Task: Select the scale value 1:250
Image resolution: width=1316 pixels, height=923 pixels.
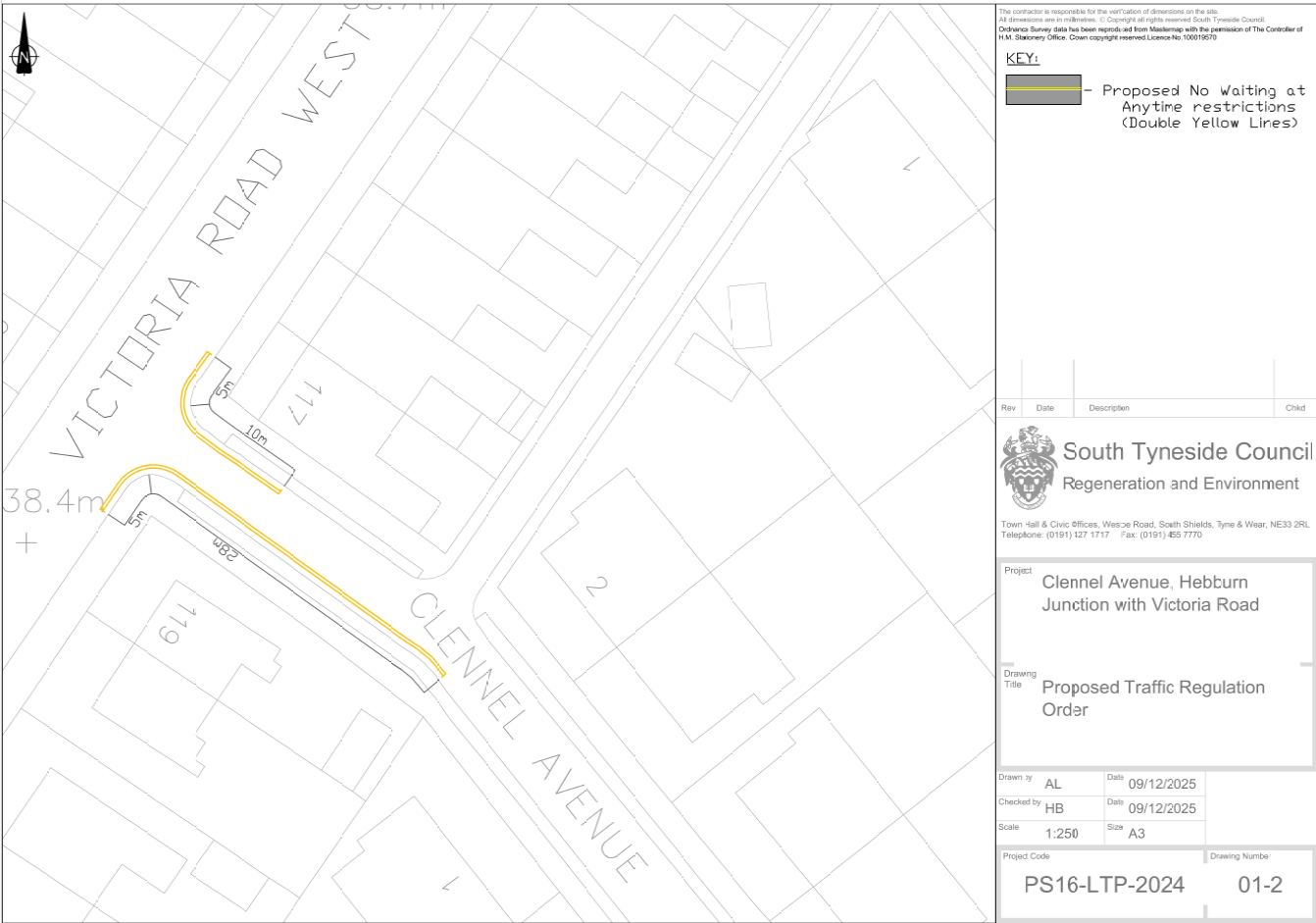Action: coord(1061,834)
